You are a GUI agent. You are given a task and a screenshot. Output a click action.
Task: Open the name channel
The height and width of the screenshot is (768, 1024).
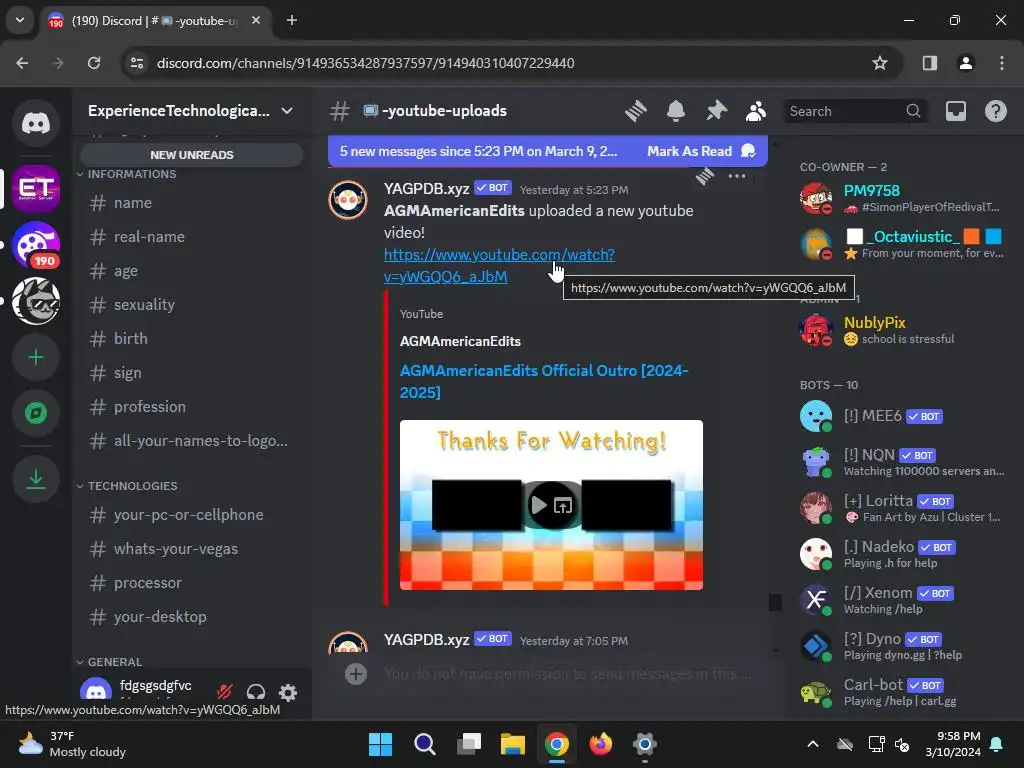pos(191,203)
